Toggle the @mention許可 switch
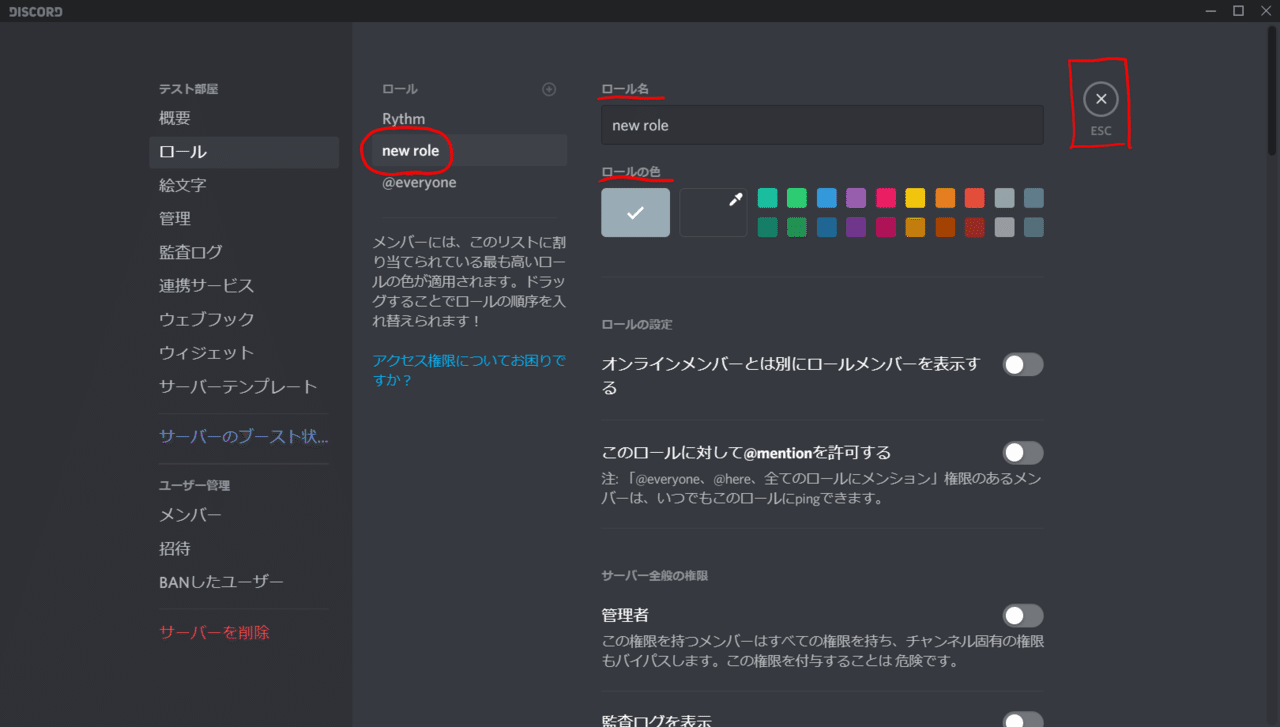 pyautogui.click(x=1023, y=453)
